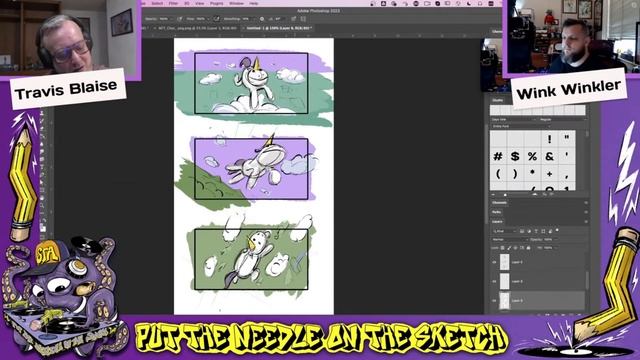Filter layers by smart objects icon
This screenshot has height=360, width=640.
pyautogui.click(x=550, y=231)
